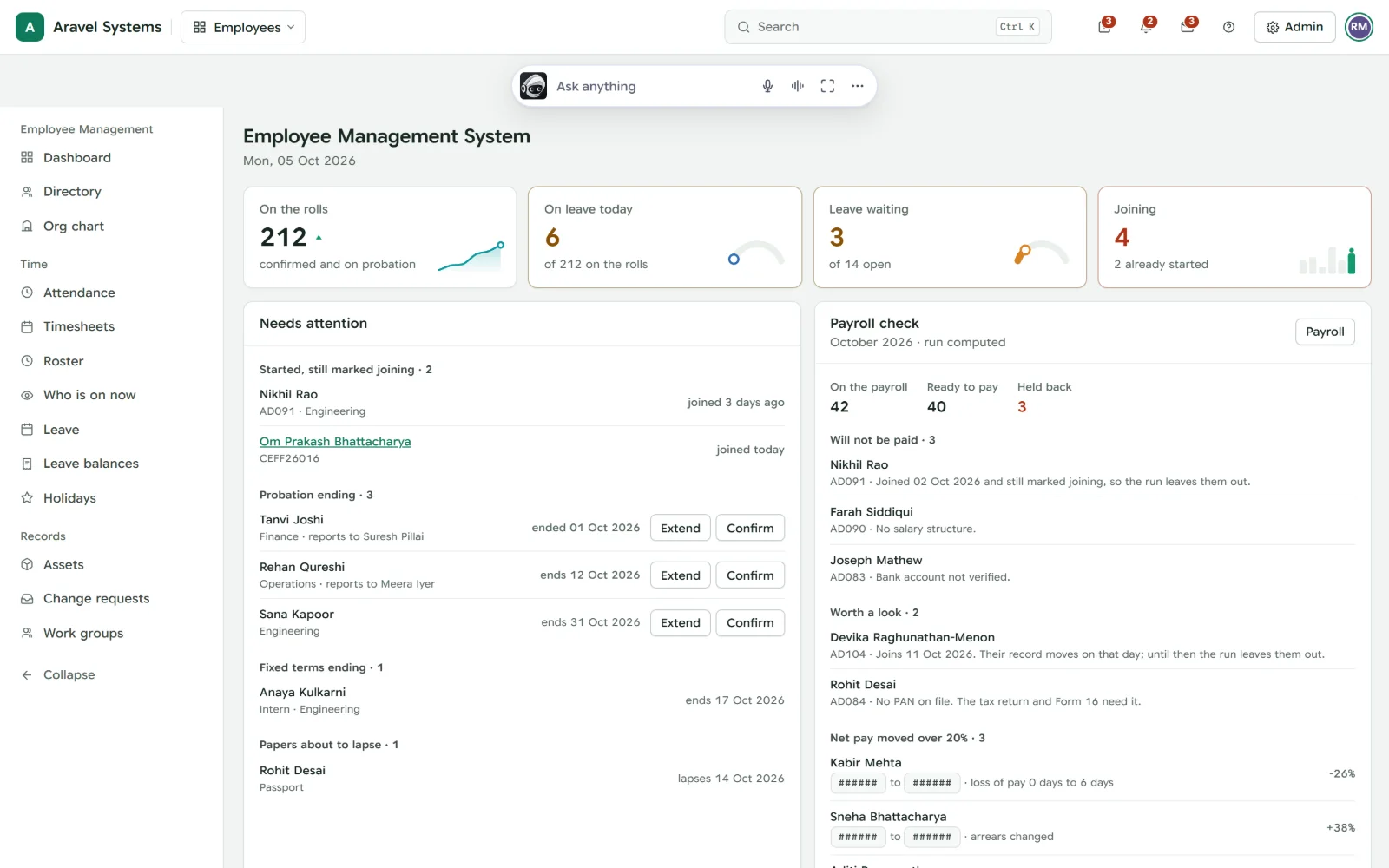Open the Leave waiting card
Viewport: 1389px width, 868px height.
coord(950,237)
